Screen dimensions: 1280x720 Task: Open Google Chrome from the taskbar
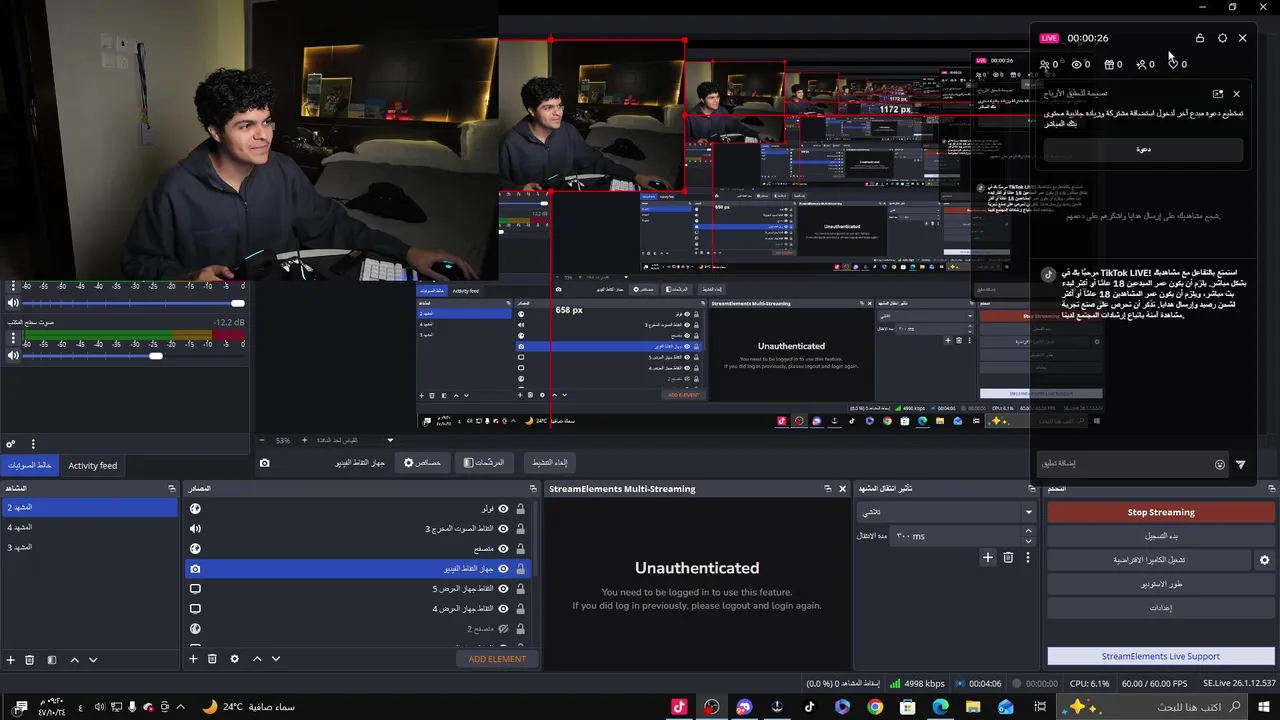pos(875,706)
